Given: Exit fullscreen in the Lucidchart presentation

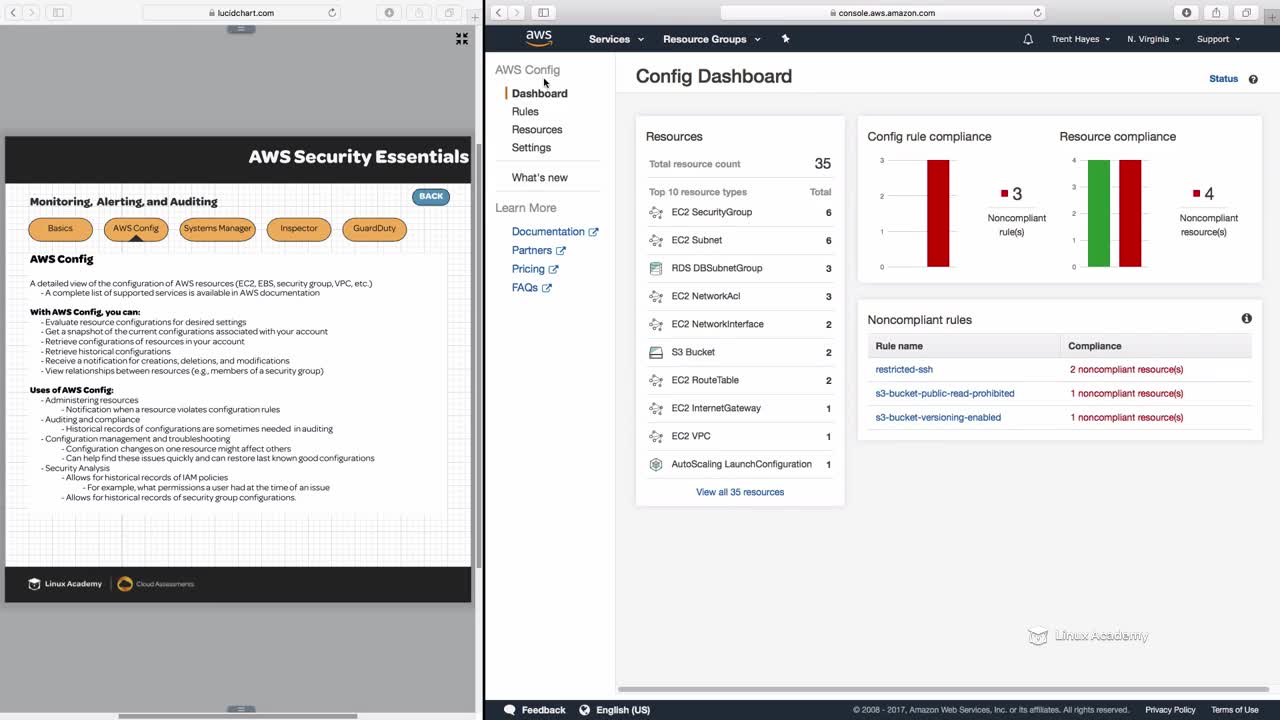Looking at the screenshot, I should (462, 38).
